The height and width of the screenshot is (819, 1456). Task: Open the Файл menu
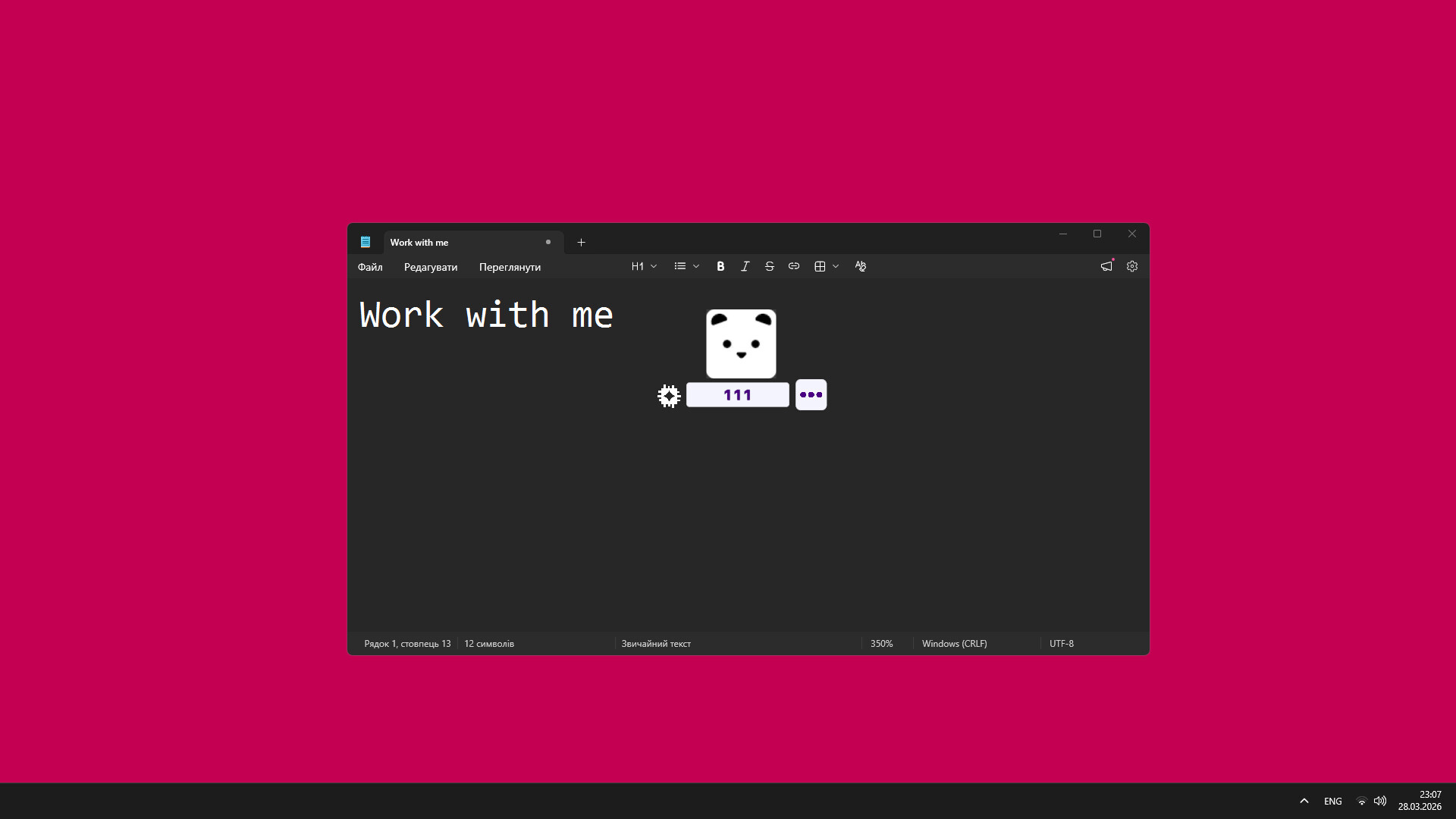[369, 267]
